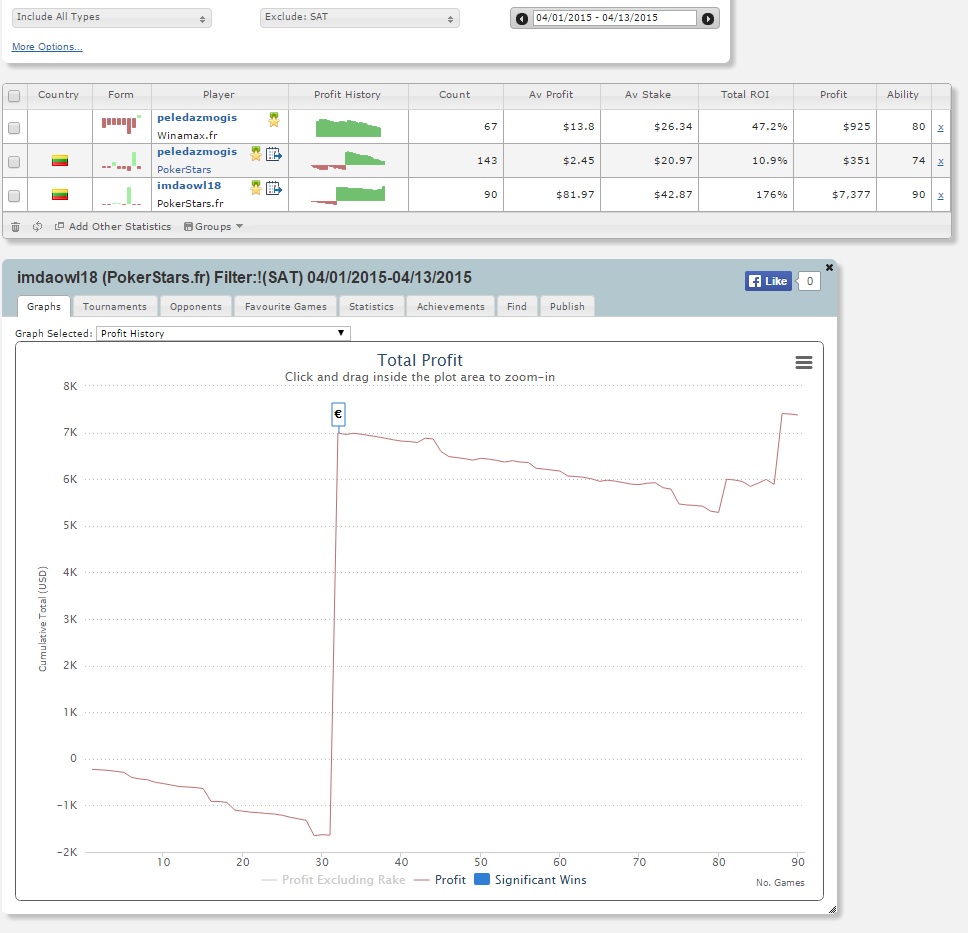Switch to the Opponents tab

click(196, 306)
